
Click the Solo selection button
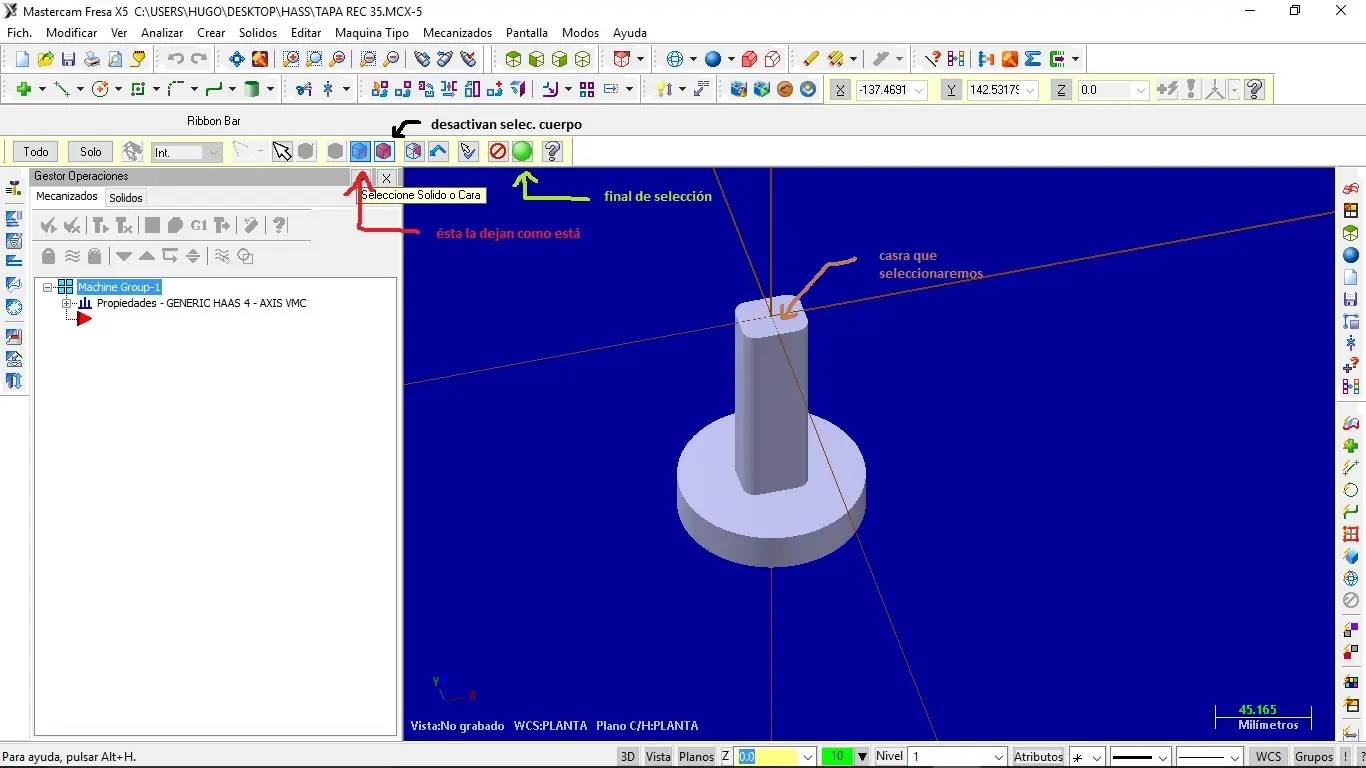91,152
